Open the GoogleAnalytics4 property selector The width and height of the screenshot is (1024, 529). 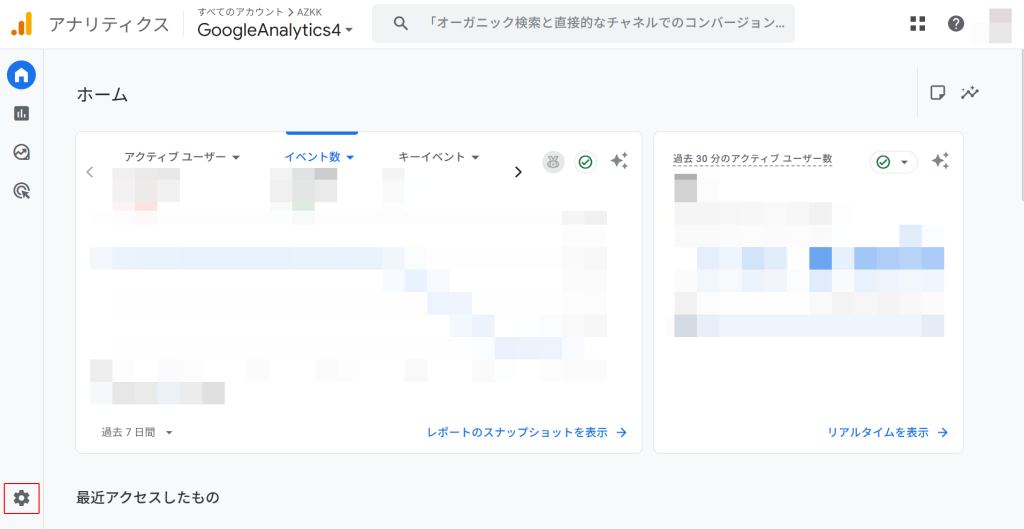pyautogui.click(x=275, y=30)
